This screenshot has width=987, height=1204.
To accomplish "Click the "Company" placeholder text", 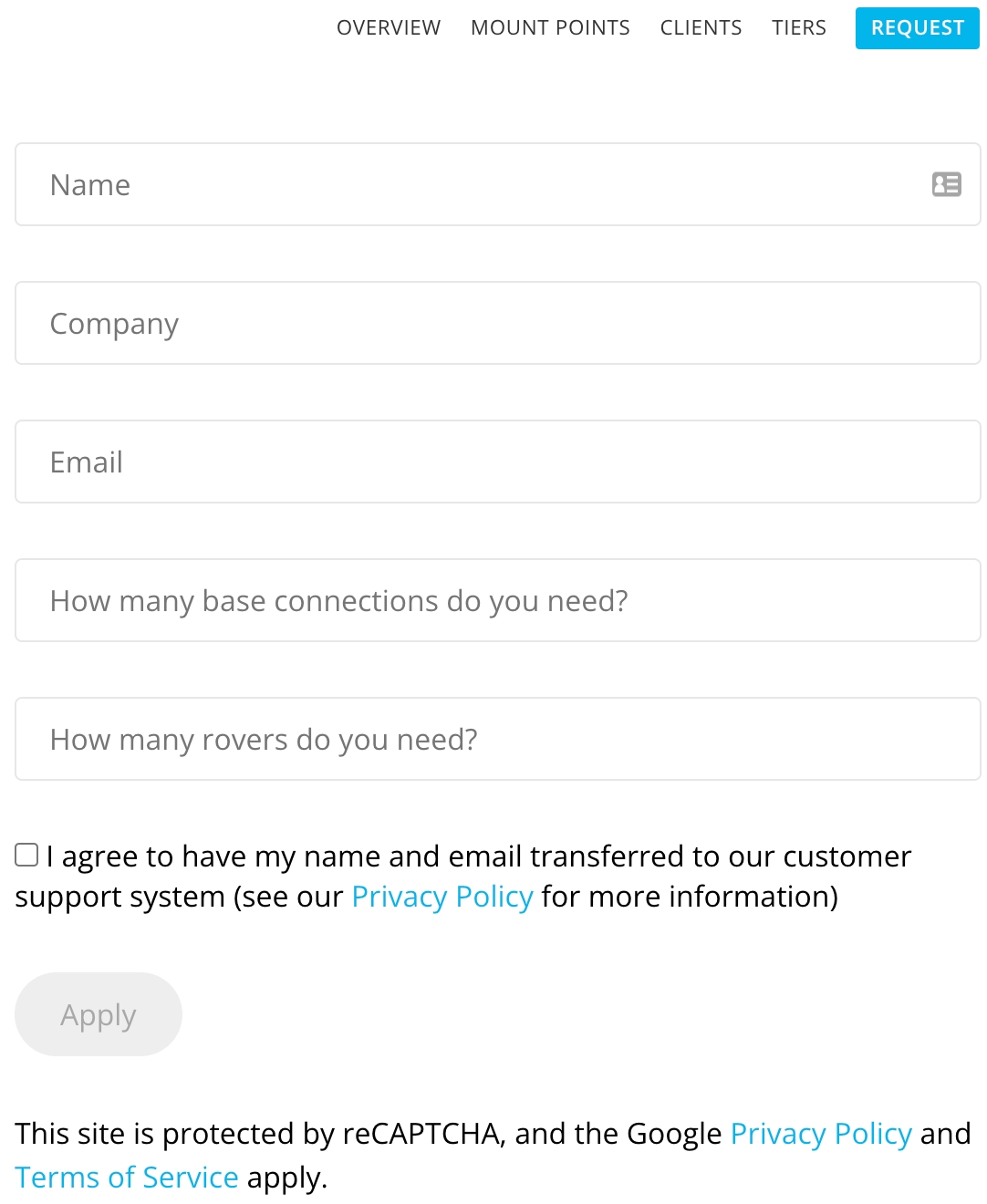I will click(x=114, y=324).
